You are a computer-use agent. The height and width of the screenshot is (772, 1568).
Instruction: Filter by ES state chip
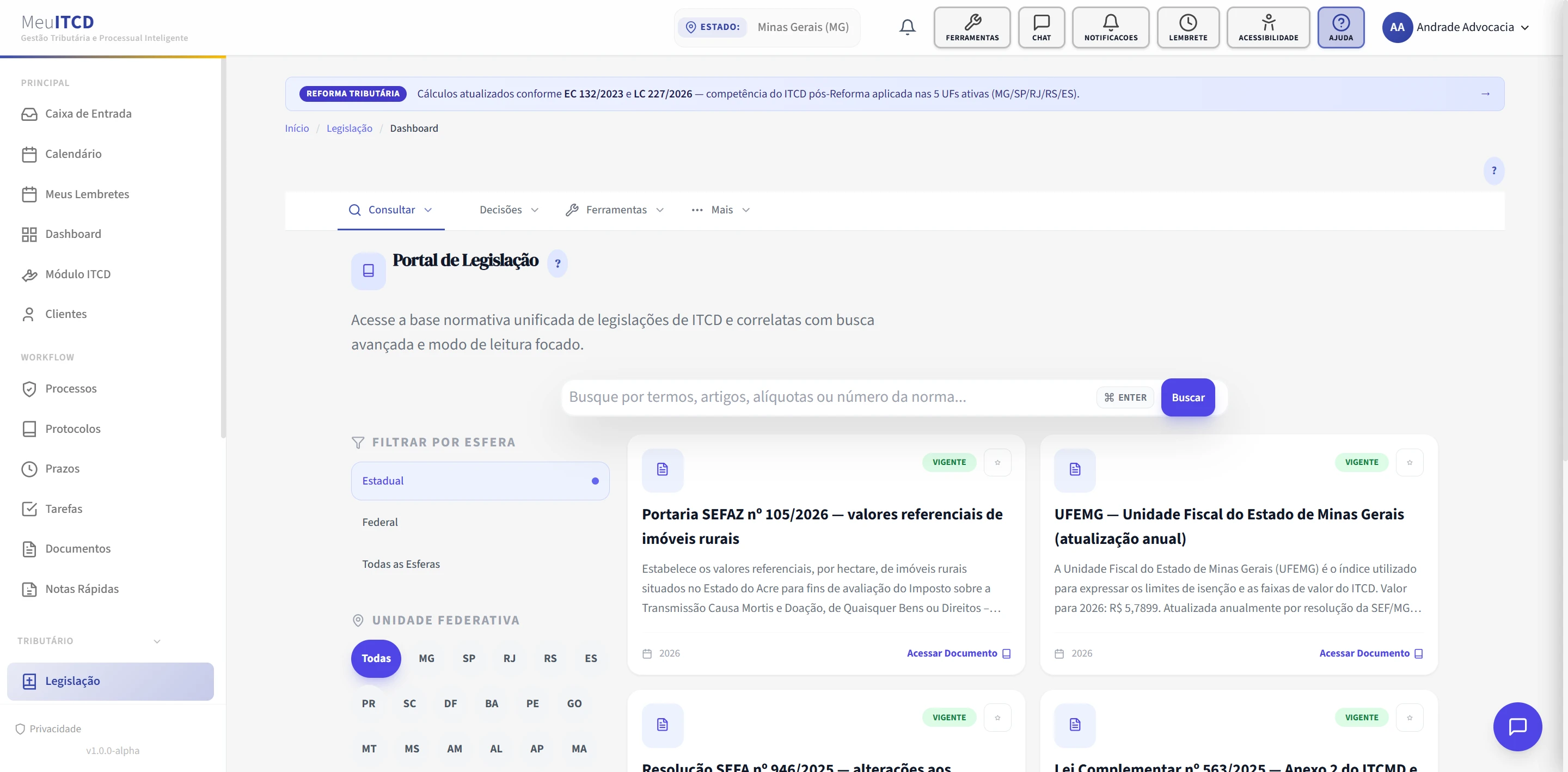click(x=590, y=658)
